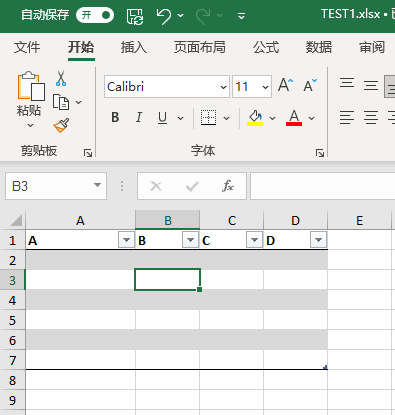Click the Enter checkmark in formula bar

[x=192, y=186]
